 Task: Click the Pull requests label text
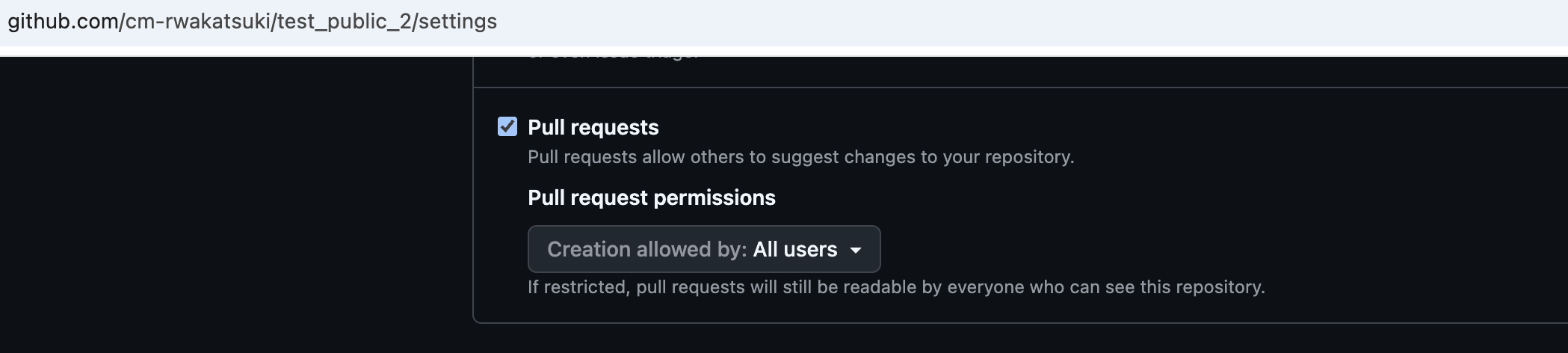[593, 127]
